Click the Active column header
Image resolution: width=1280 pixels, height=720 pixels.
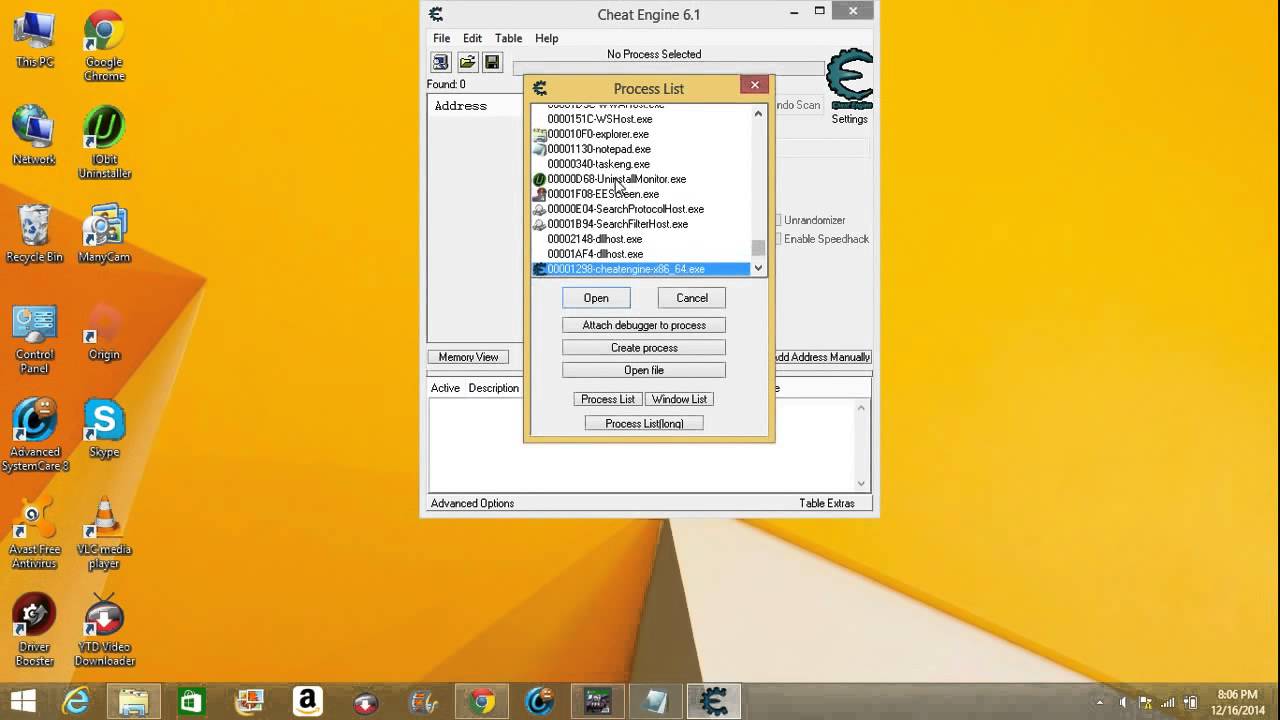(445, 388)
